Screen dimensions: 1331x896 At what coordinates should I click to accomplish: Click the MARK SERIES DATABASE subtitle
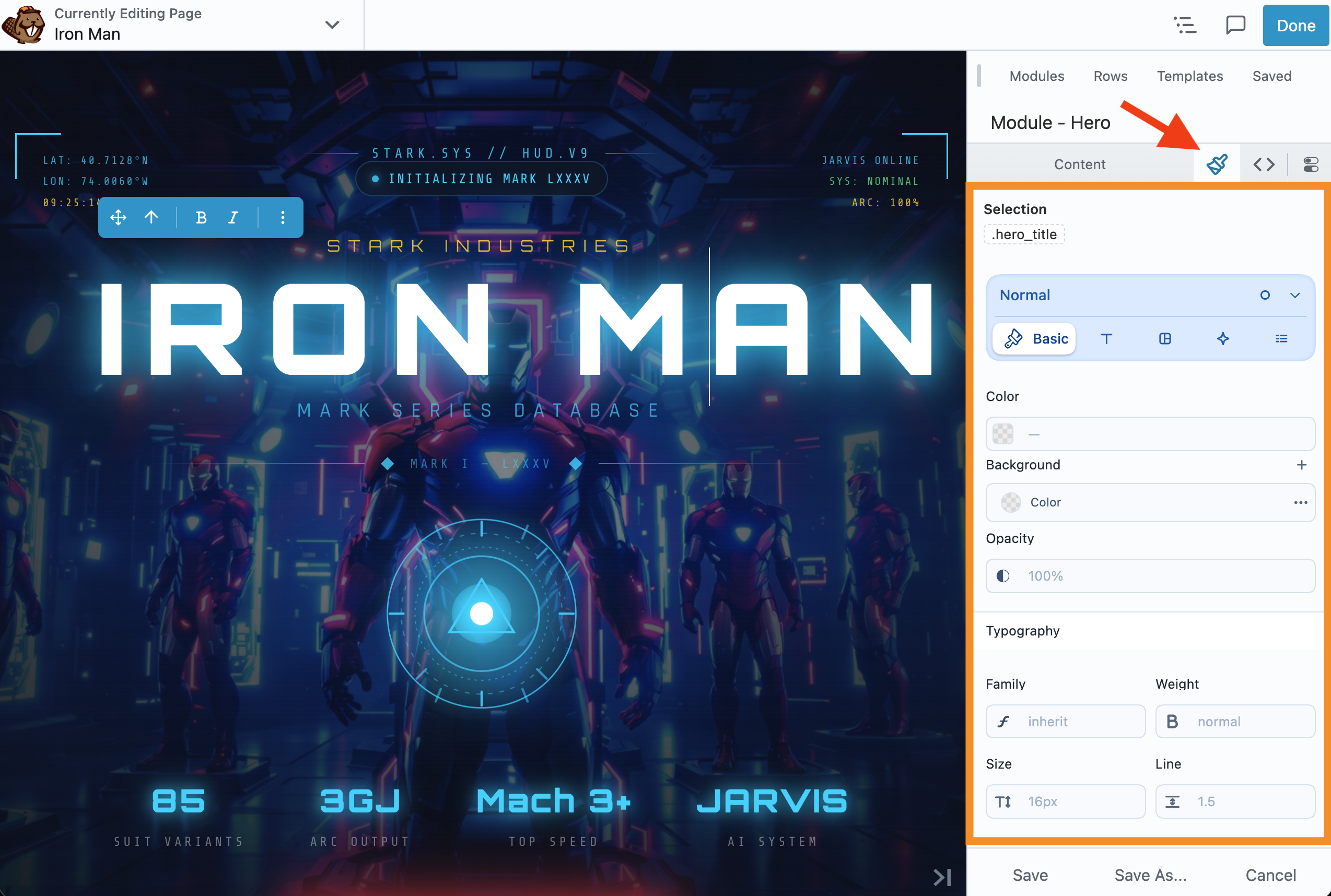[x=478, y=410]
